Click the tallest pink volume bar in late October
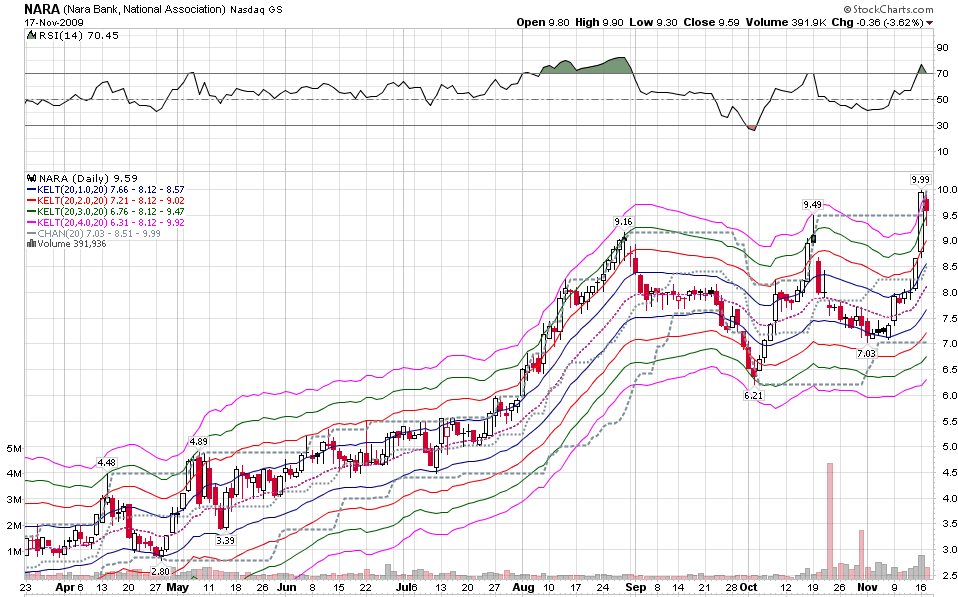This screenshot has height=597, width=958. coord(830,521)
